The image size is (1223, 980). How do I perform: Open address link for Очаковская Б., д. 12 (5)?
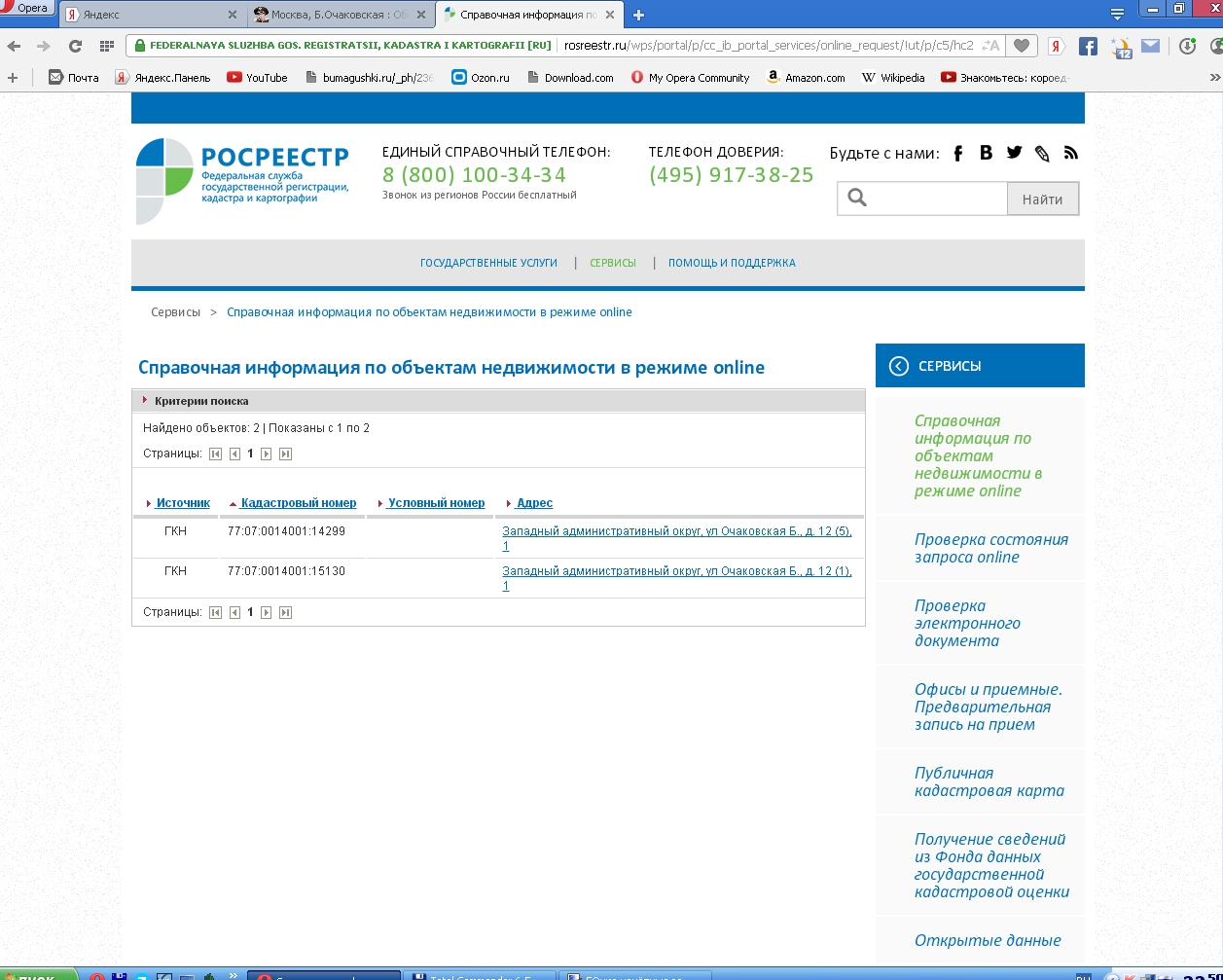click(x=676, y=531)
